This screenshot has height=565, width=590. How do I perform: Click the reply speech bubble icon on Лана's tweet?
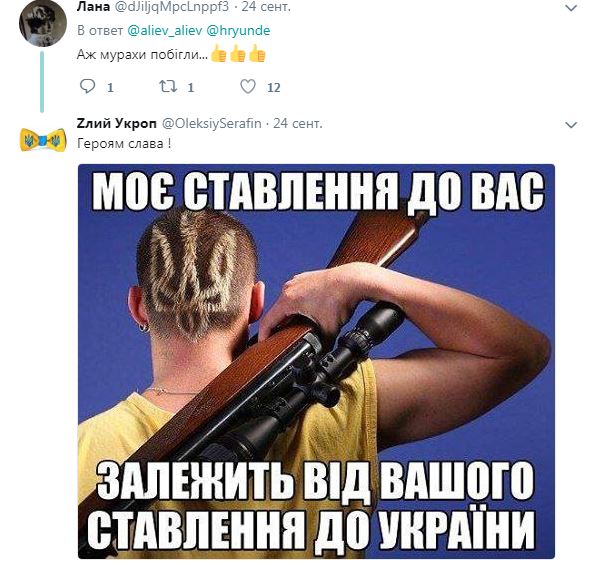(87, 87)
